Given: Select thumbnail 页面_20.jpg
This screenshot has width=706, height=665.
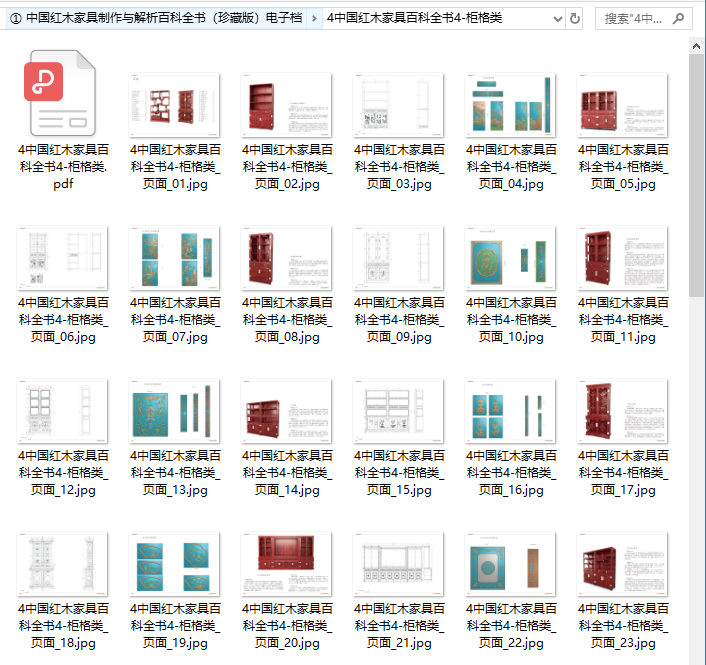Looking at the screenshot, I should [x=286, y=565].
